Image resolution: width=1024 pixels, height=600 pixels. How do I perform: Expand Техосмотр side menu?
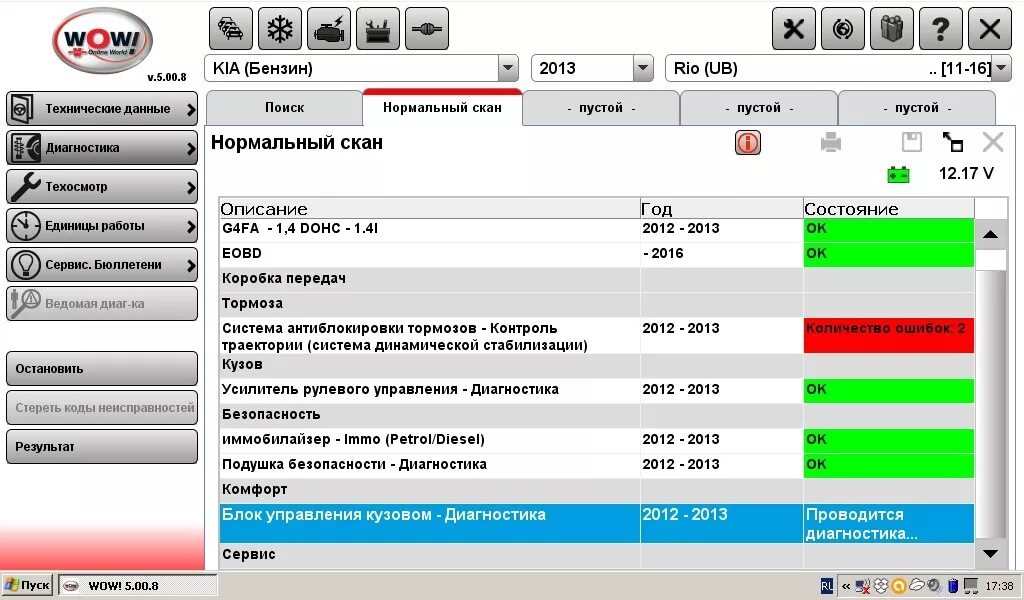coord(102,187)
